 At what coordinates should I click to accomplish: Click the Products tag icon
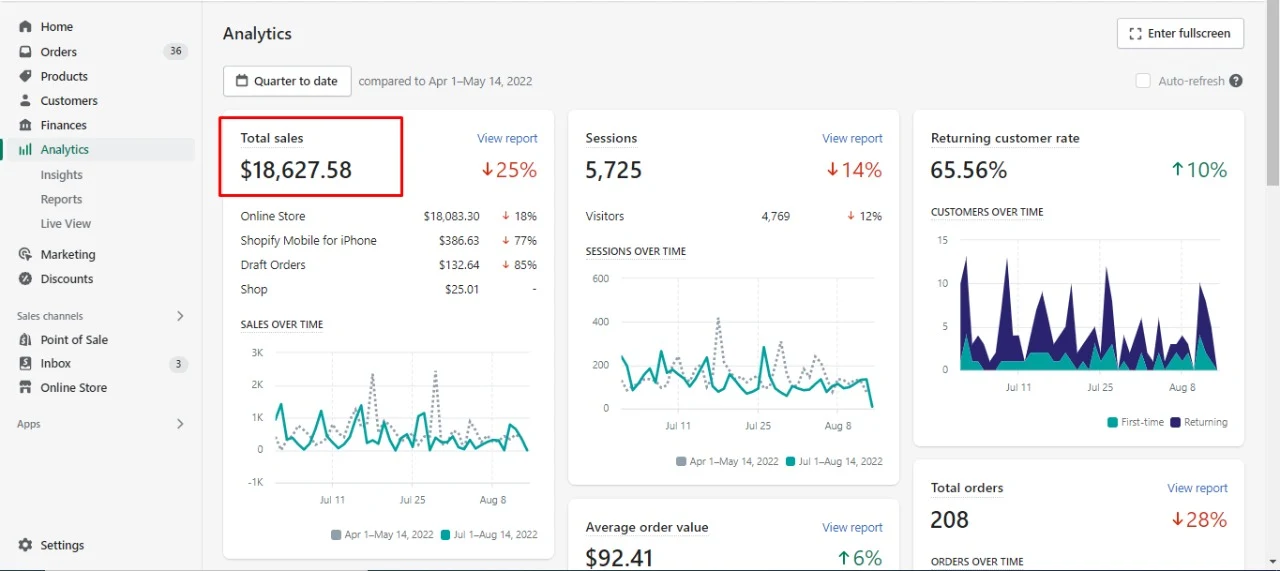pos(25,76)
